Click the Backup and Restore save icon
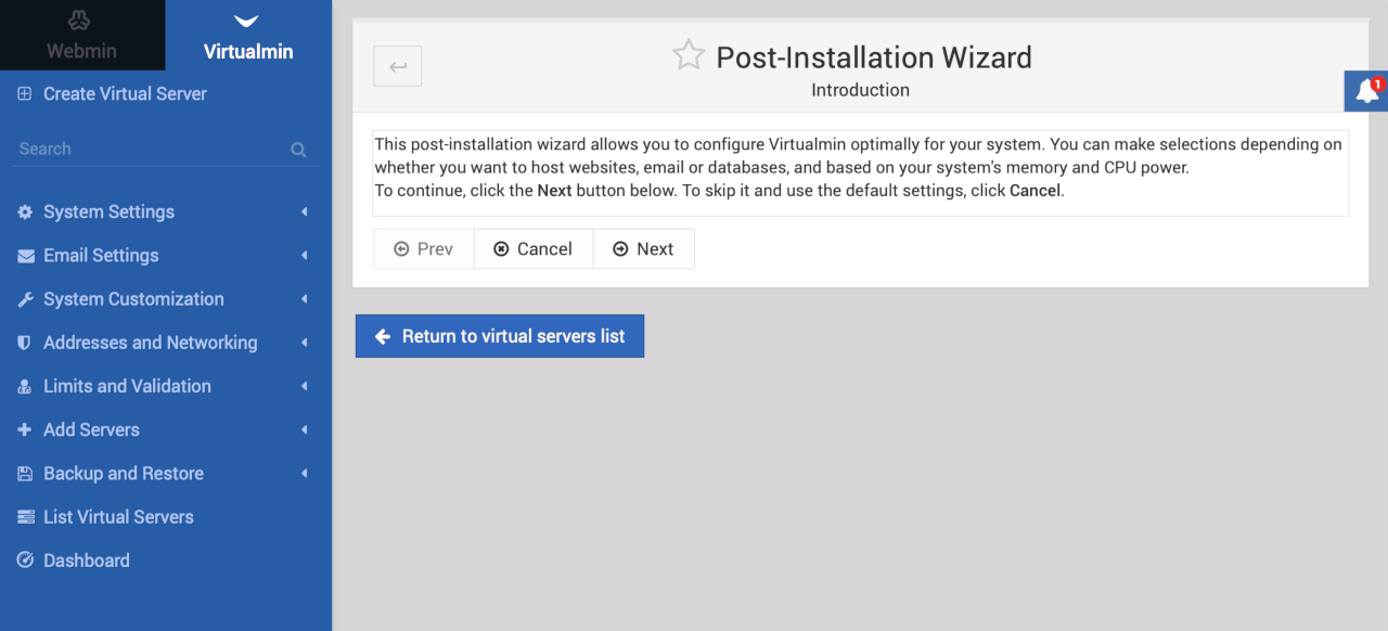 click(x=24, y=473)
